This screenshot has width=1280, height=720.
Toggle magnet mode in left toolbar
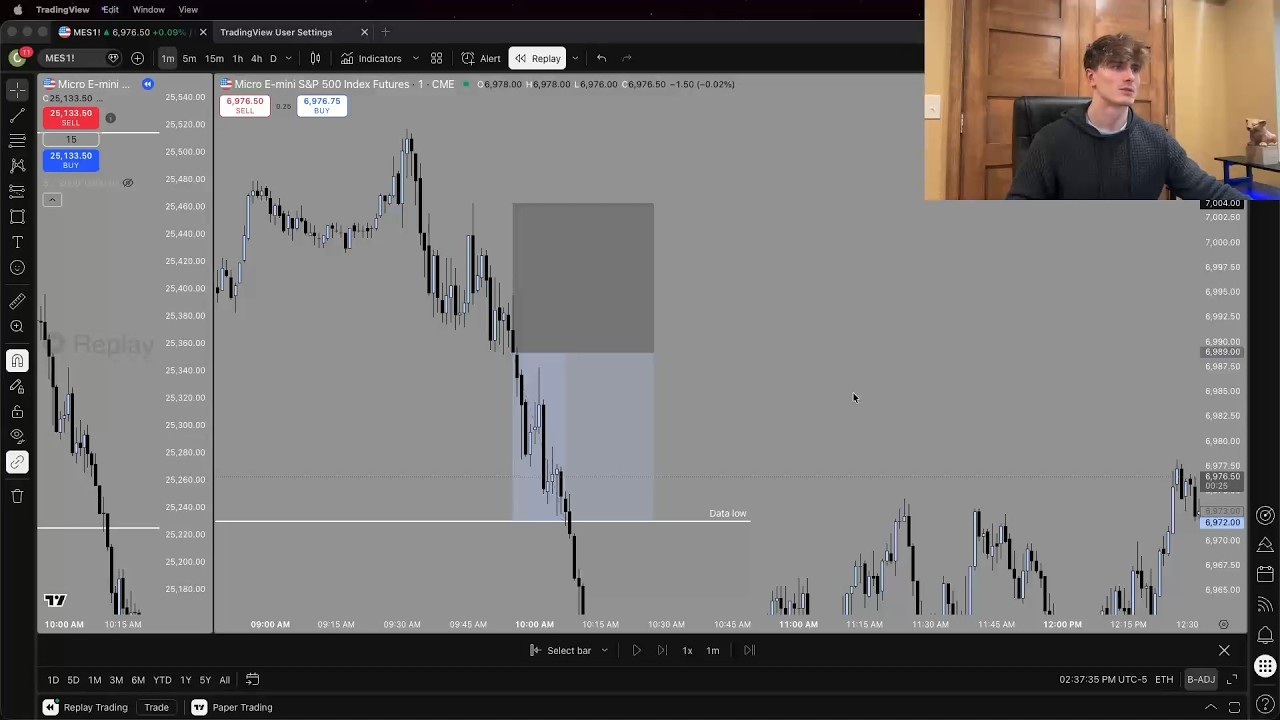17,361
